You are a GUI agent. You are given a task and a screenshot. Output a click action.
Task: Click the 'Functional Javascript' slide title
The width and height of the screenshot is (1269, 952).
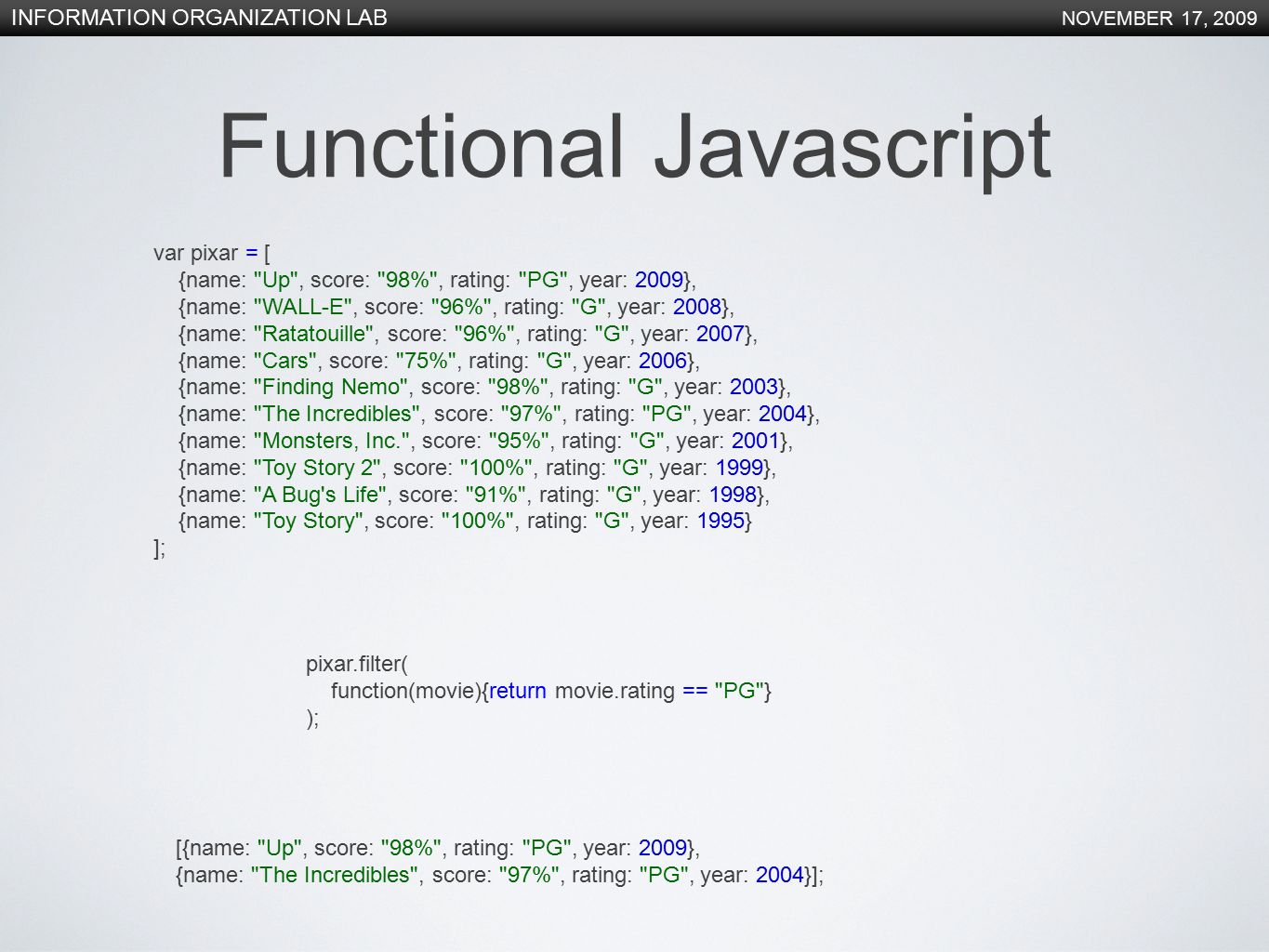(x=634, y=147)
